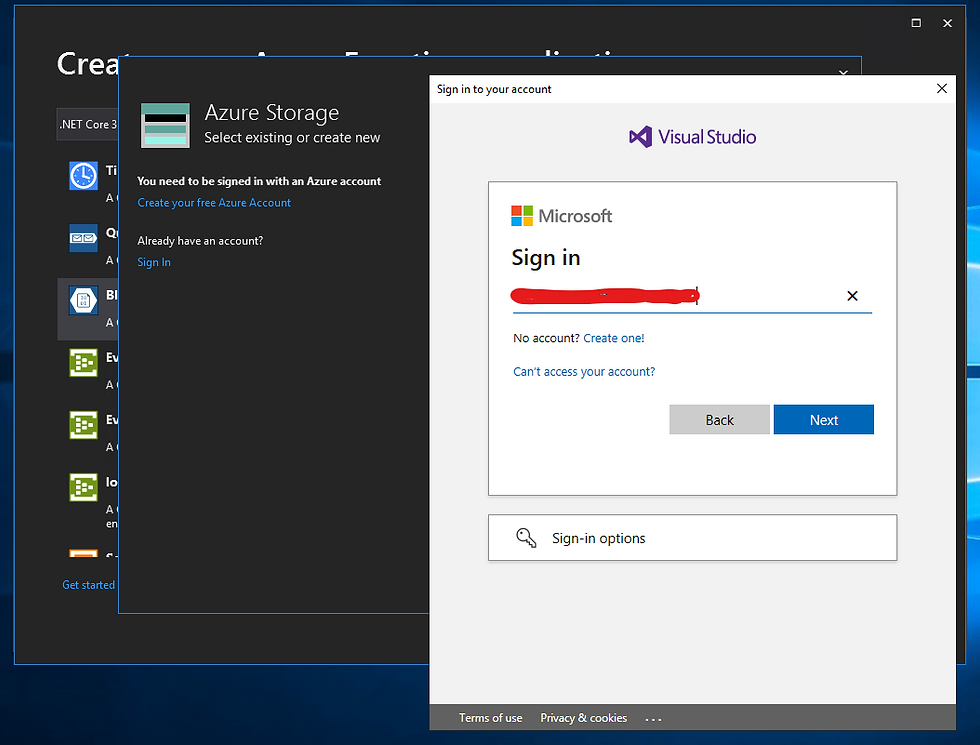980x745 pixels.
Task: Open Sign-in options panel
Action: [x=692, y=538]
